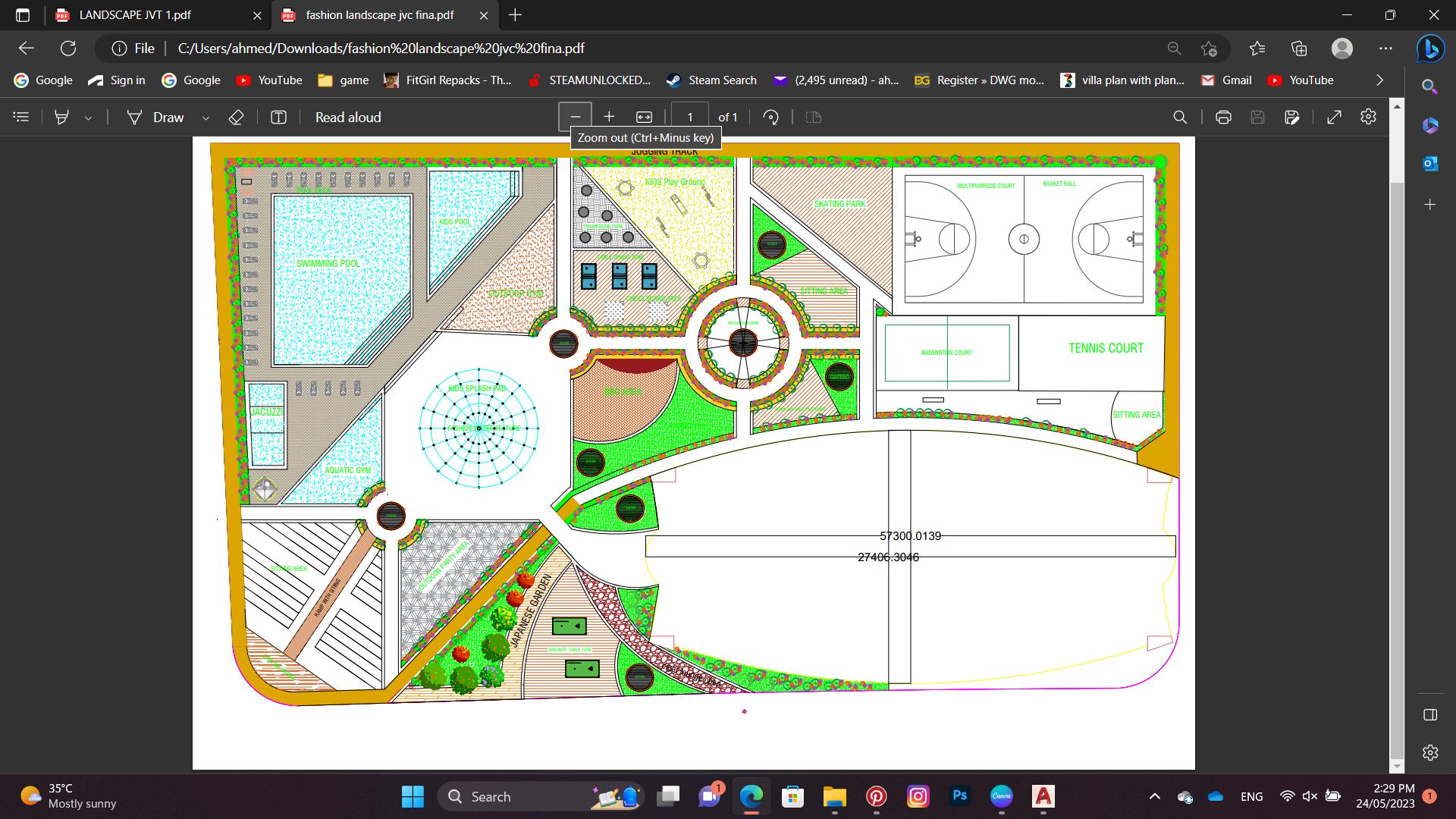Expand the Draw options dropdown arrow

click(206, 118)
